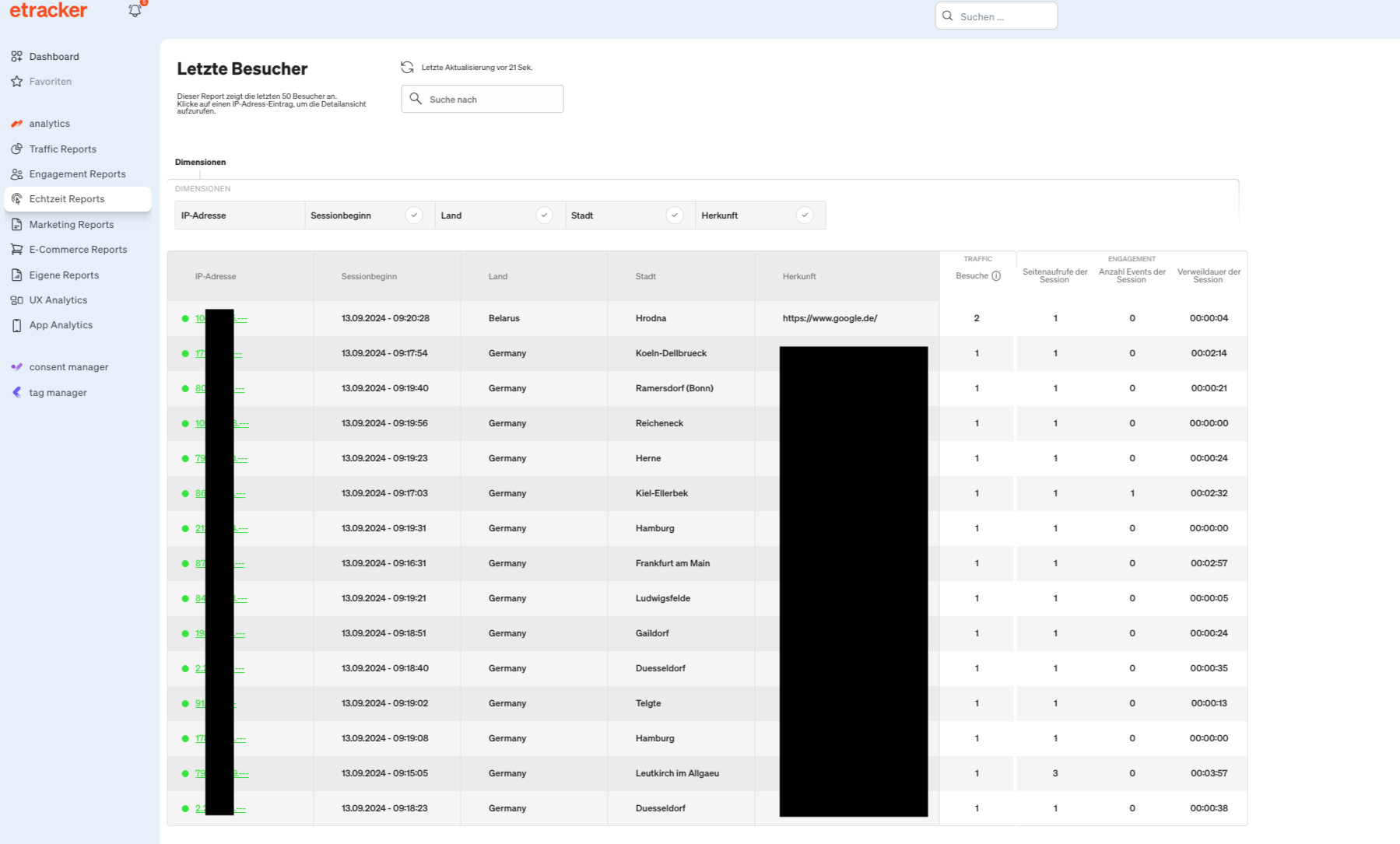The image size is (1400, 844).
Task: Open Echtzeit Reports in sidebar
Action: pos(67,199)
